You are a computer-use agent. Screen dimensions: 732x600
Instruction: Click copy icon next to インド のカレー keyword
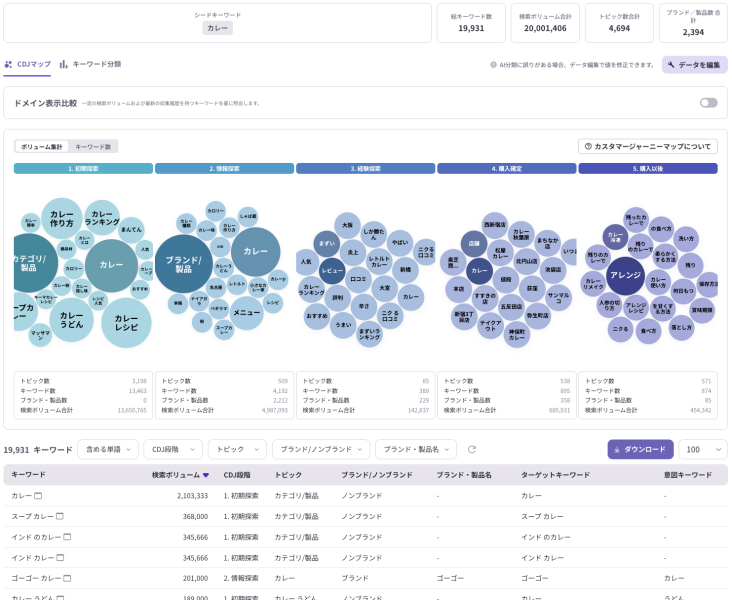67,537
